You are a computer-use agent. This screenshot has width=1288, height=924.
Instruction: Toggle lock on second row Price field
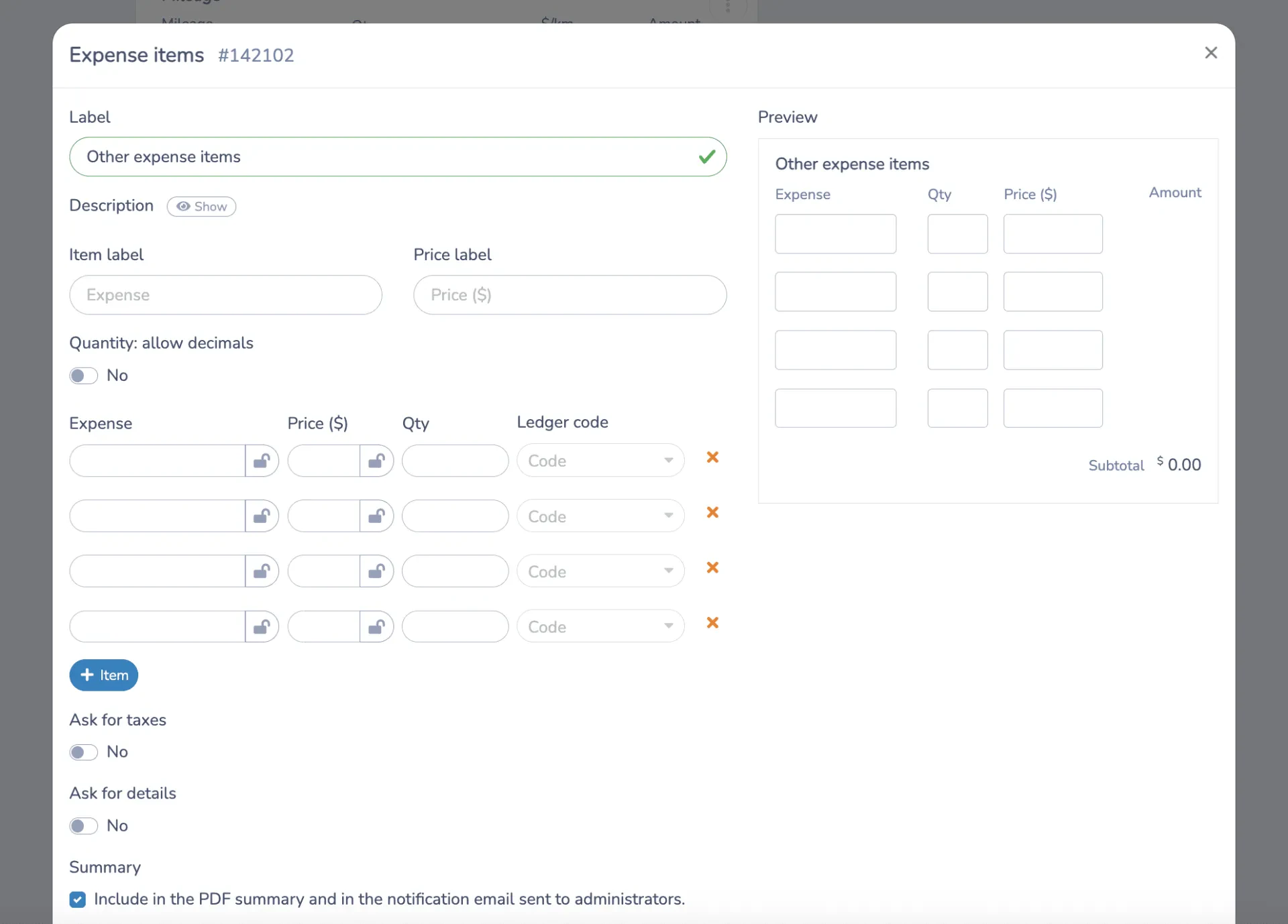376,516
